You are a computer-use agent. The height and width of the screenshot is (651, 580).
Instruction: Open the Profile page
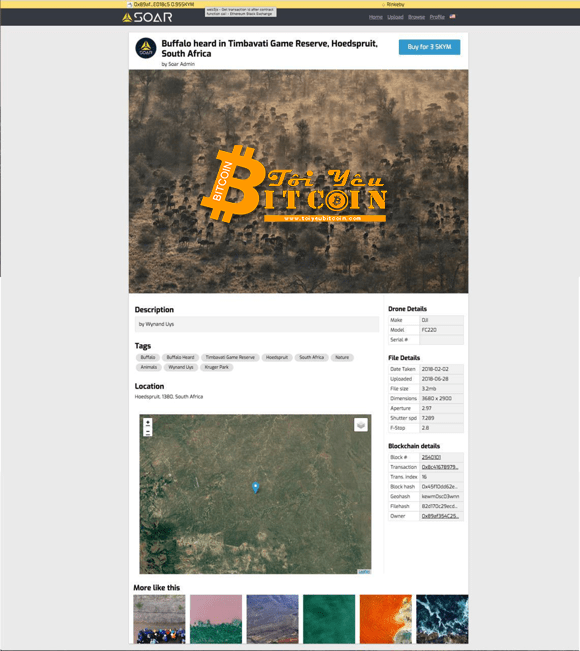click(x=437, y=17)
